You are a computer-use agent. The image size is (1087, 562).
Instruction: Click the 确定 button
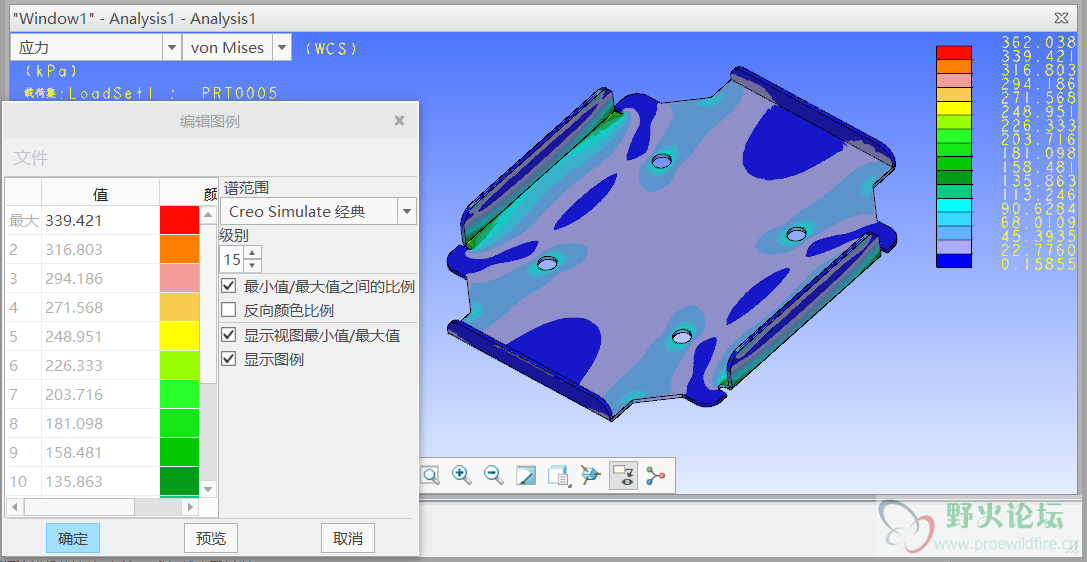pyautogui.click(x=73, y=538)
